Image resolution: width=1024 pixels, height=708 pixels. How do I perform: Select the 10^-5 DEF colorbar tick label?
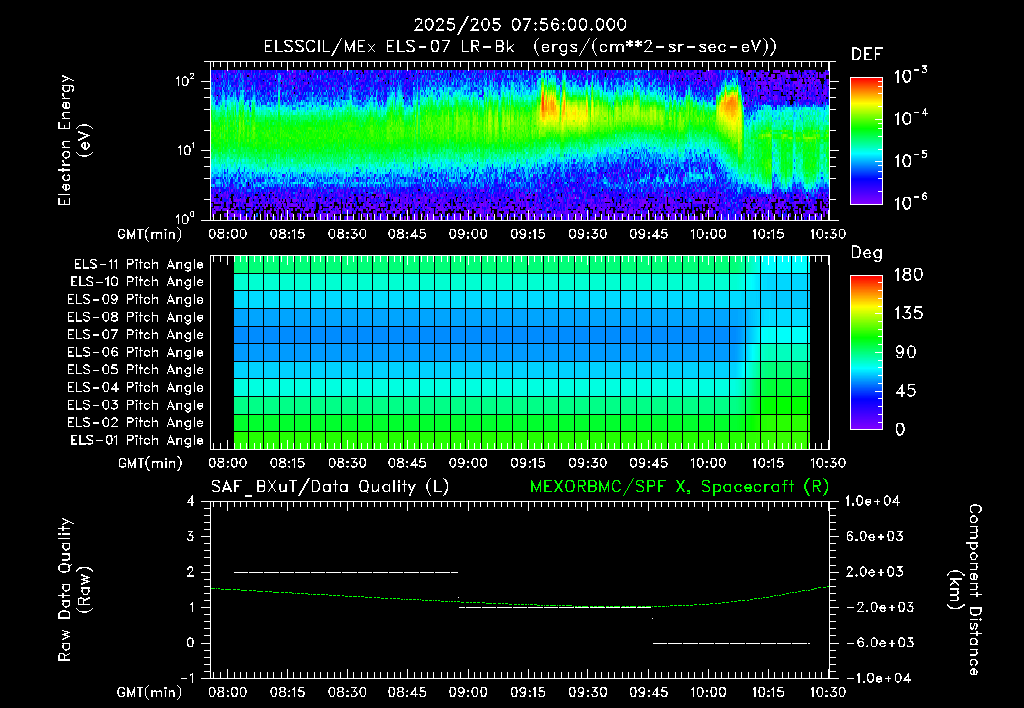pos(910,159)
